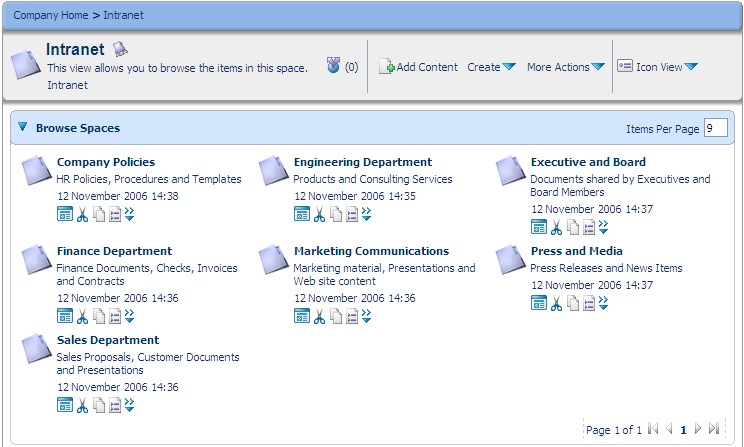Open Sales Department folder icon

point(37,349)
